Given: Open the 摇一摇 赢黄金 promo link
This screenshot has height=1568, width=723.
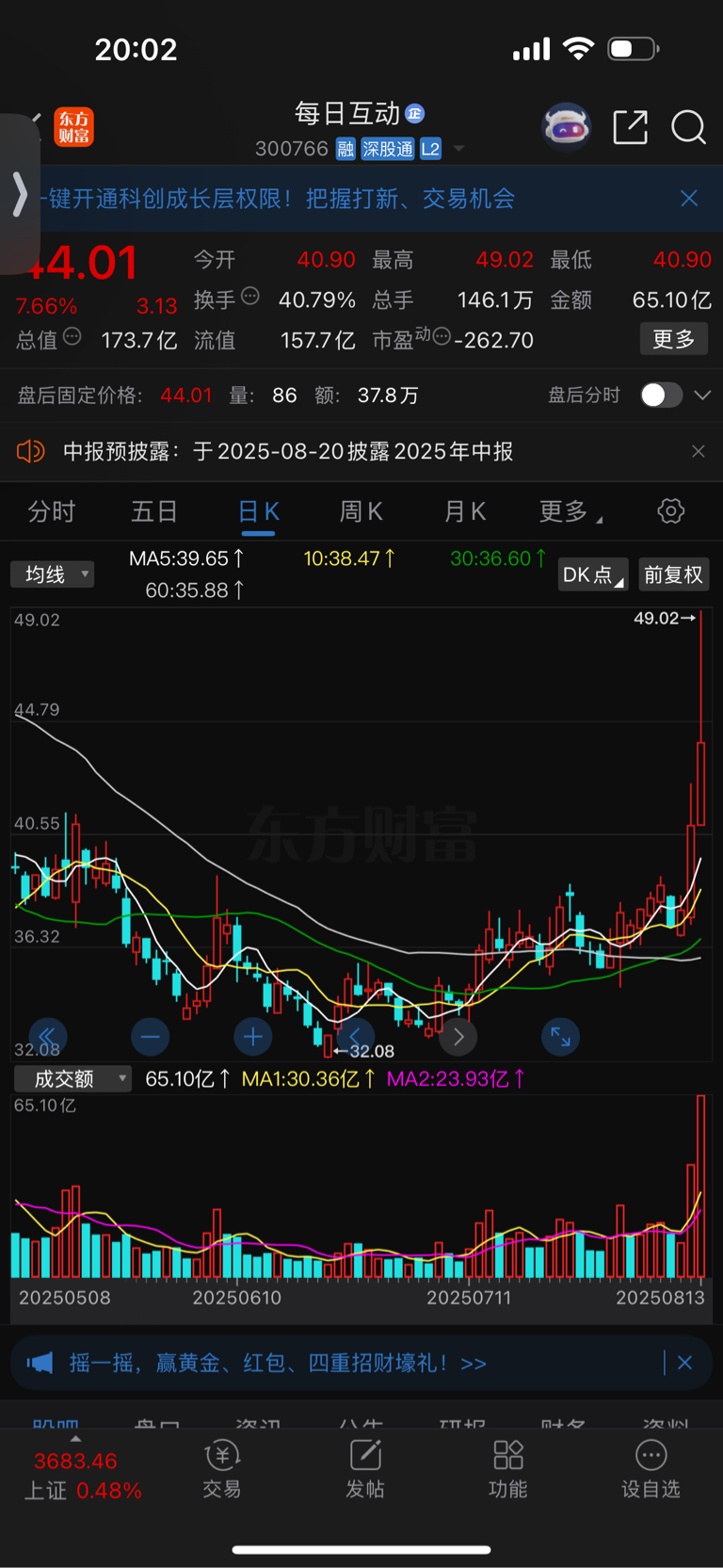Looking at the screenshot, I should (278, 1363).
